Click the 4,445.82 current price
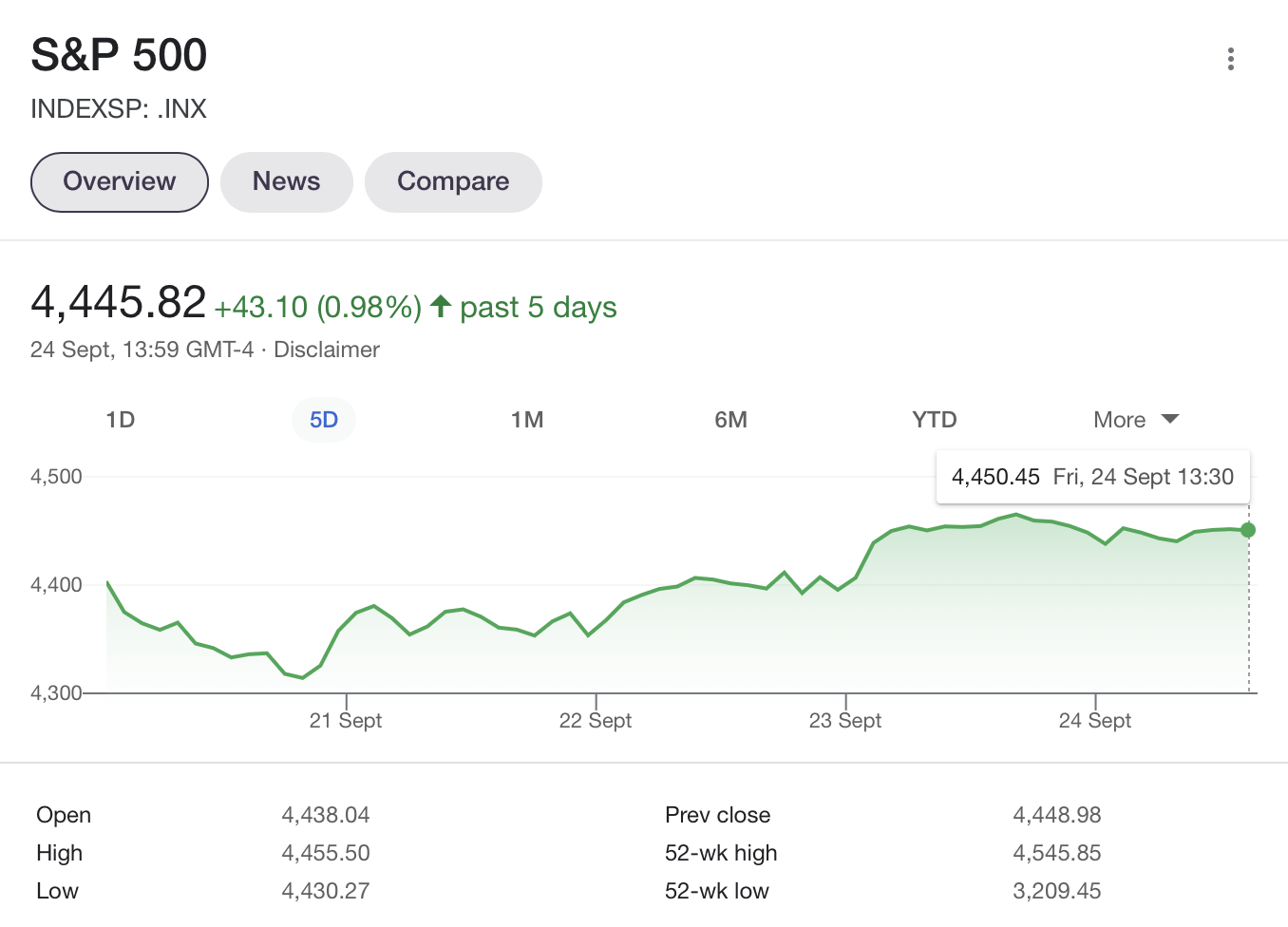This screenshot has width=1288, height=927. pos(119,303)
